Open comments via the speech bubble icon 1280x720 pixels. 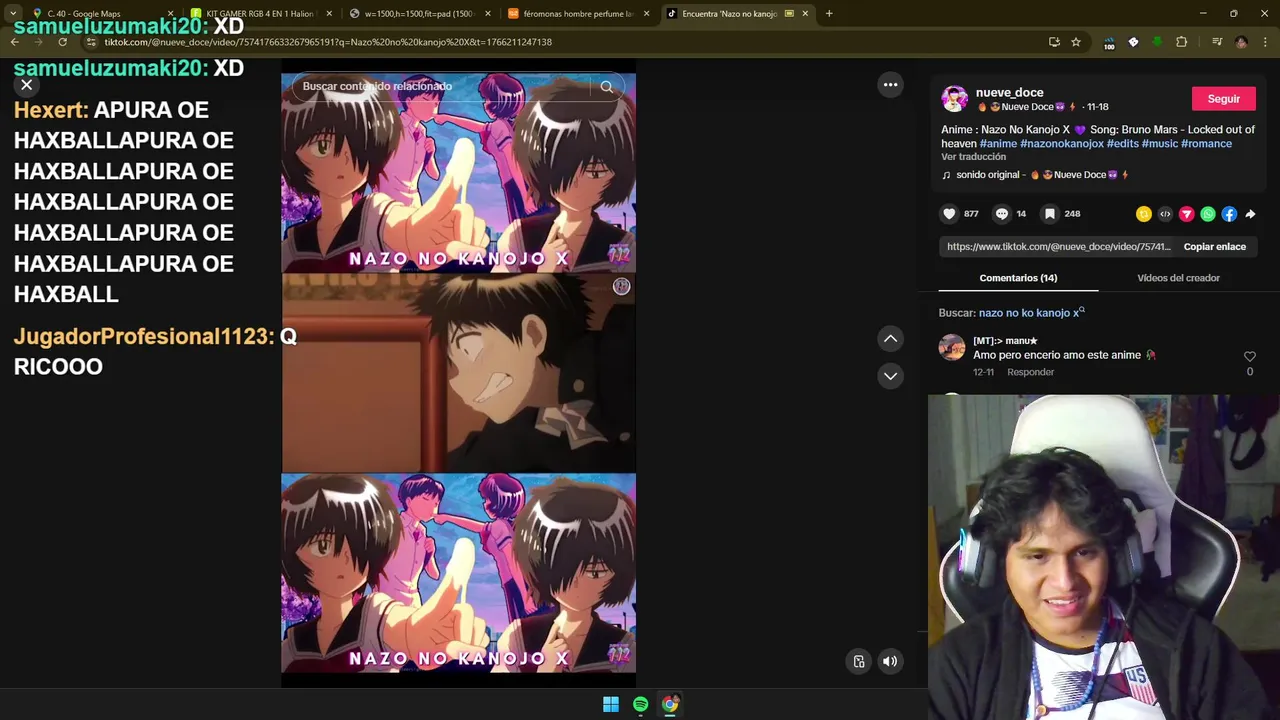1001,214
